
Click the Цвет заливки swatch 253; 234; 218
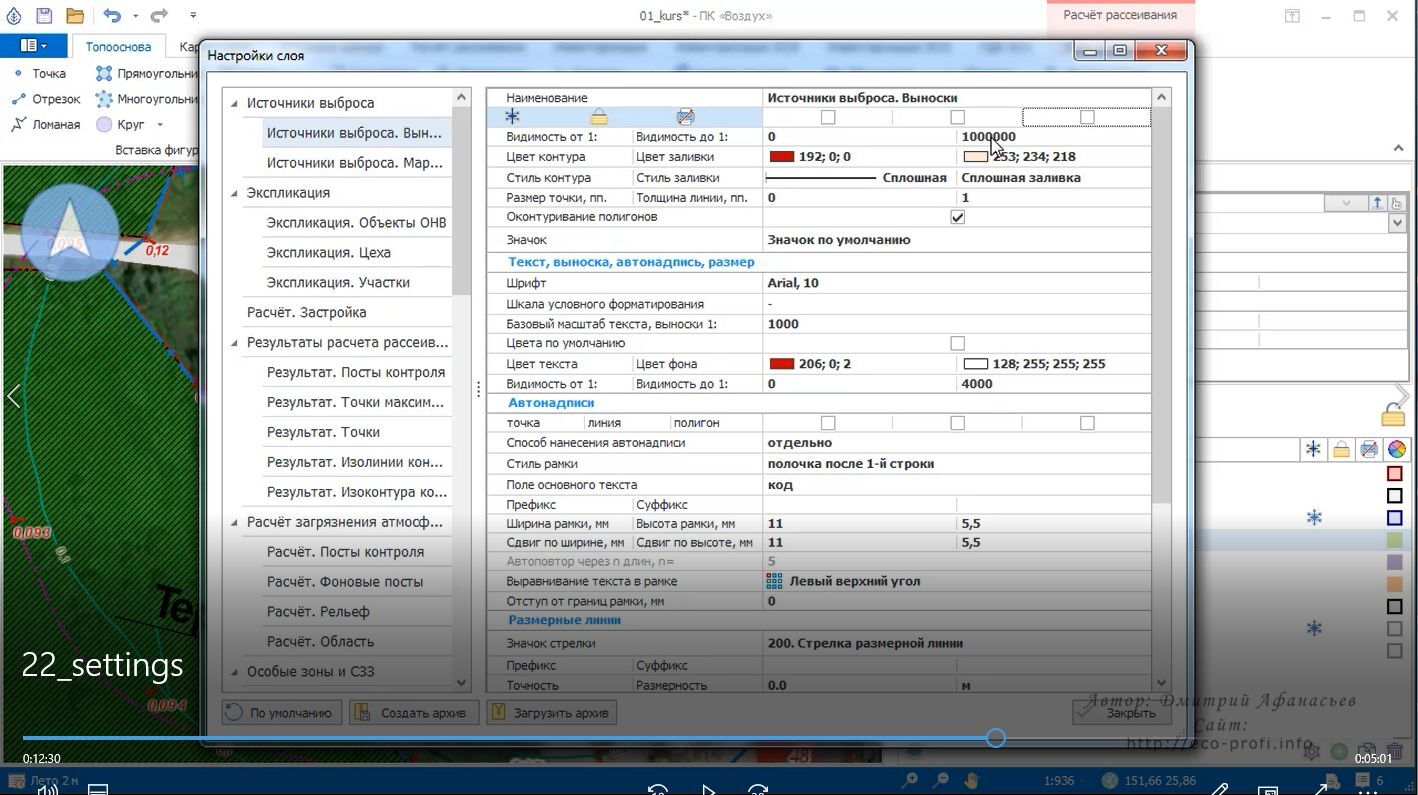(x=975, y=157)
